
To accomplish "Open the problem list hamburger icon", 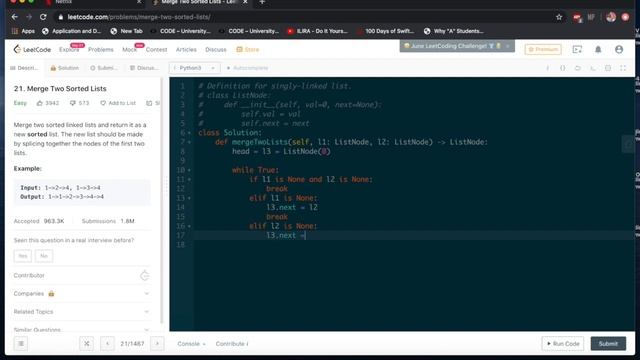I will pyautogui.click(x=21, y=344).
